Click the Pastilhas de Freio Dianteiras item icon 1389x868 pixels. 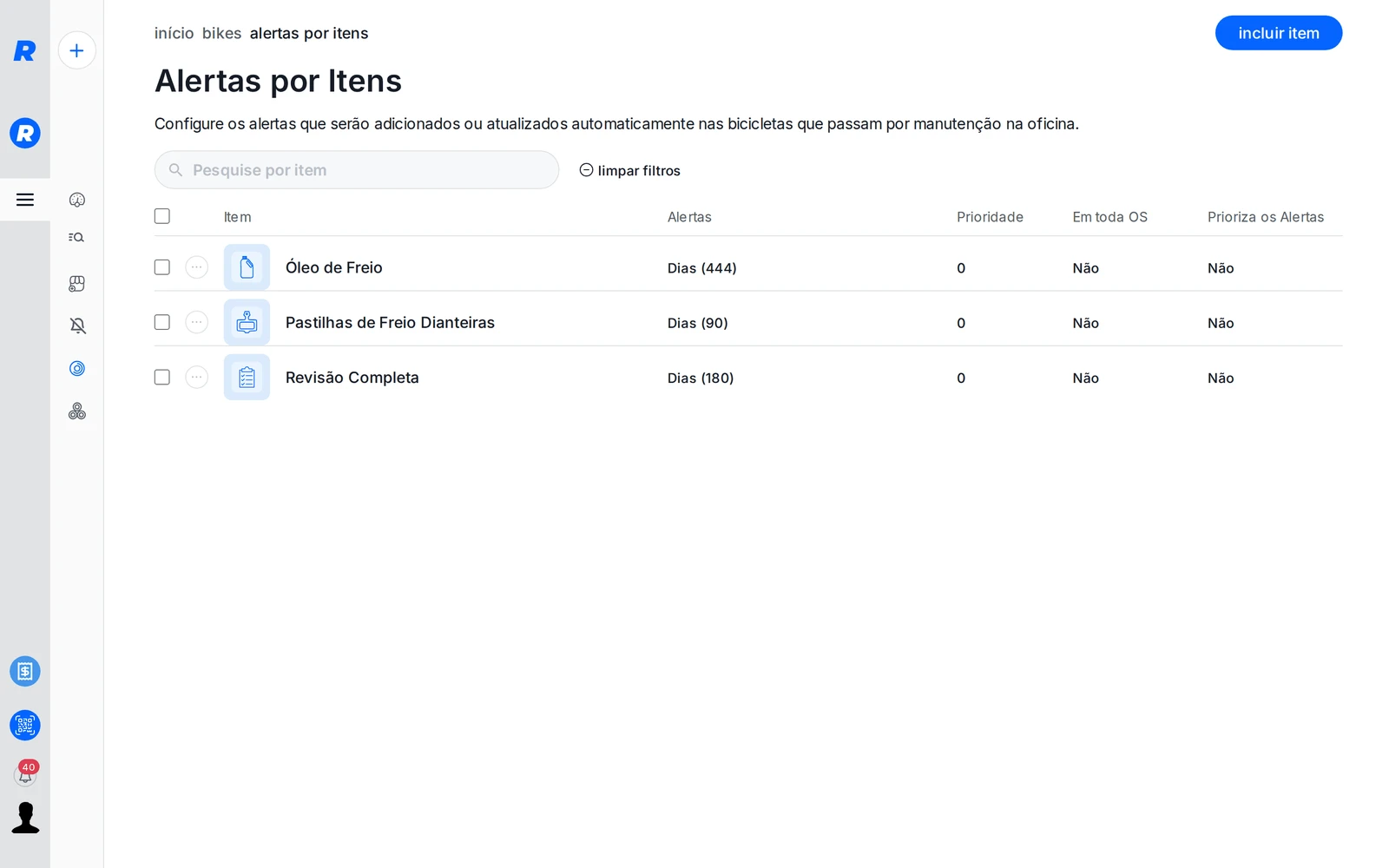(x=247, y=322)
